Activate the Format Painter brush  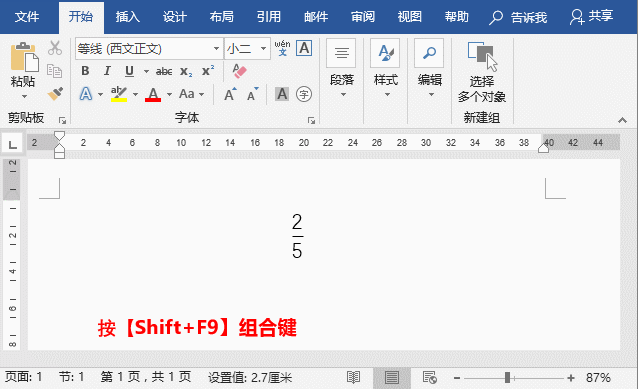55,94
